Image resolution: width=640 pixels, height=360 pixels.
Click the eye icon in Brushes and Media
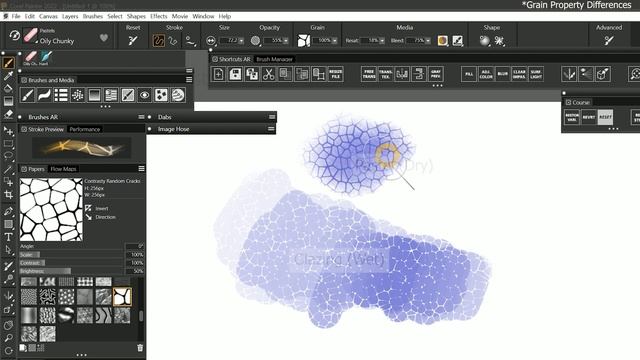tap(144, 95)
